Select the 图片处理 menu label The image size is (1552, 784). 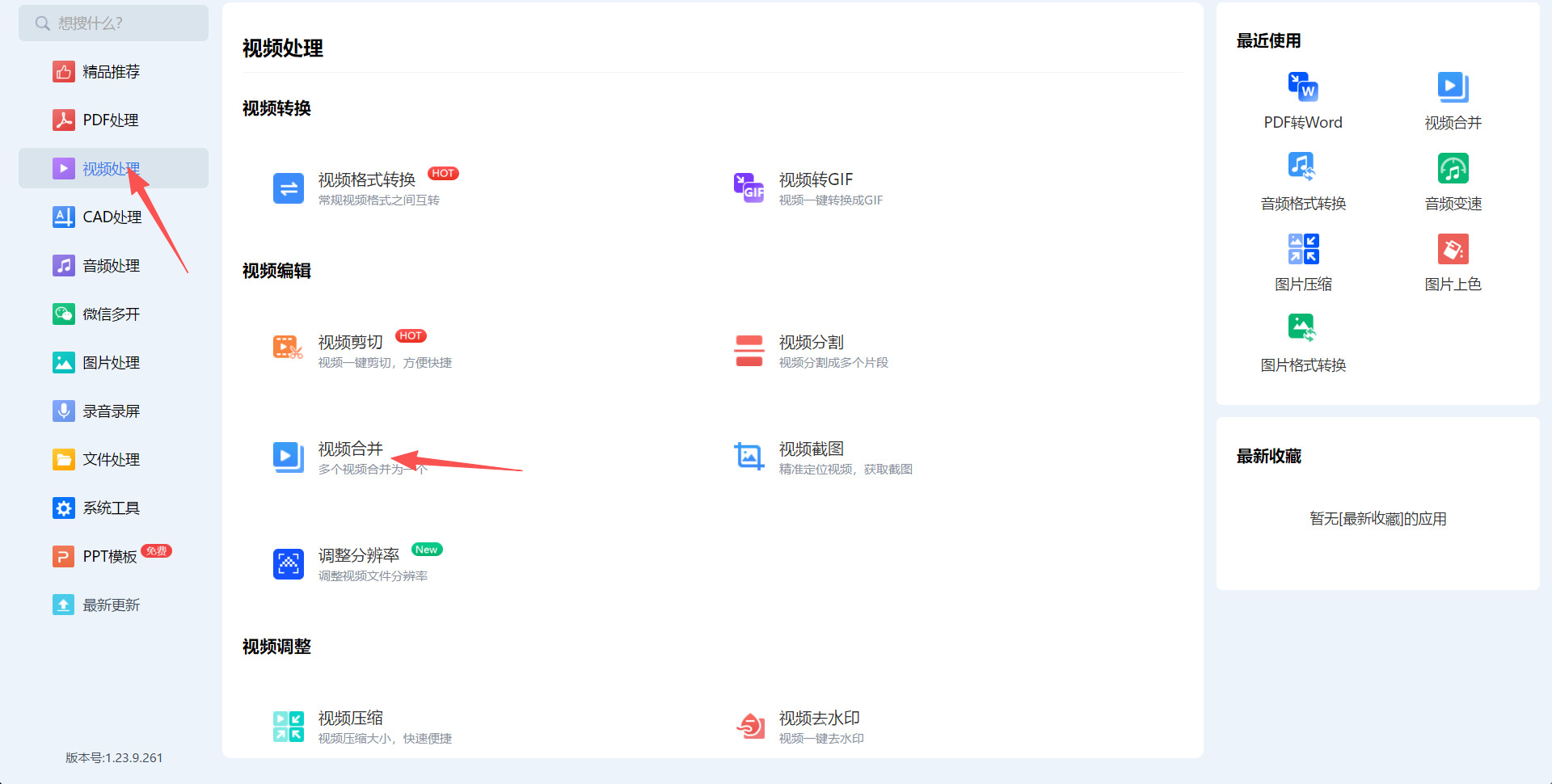(112, 363)
